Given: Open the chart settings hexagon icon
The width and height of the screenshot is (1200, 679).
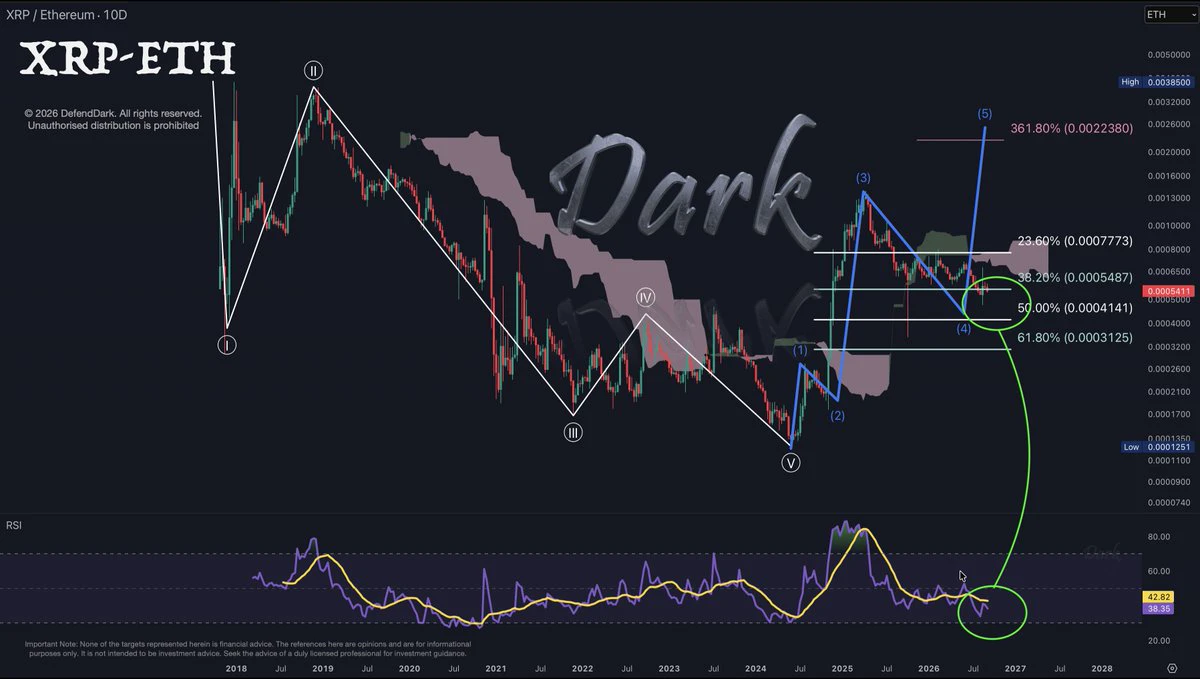Looking at the screenshot, I should click(x=1172, y=666).
